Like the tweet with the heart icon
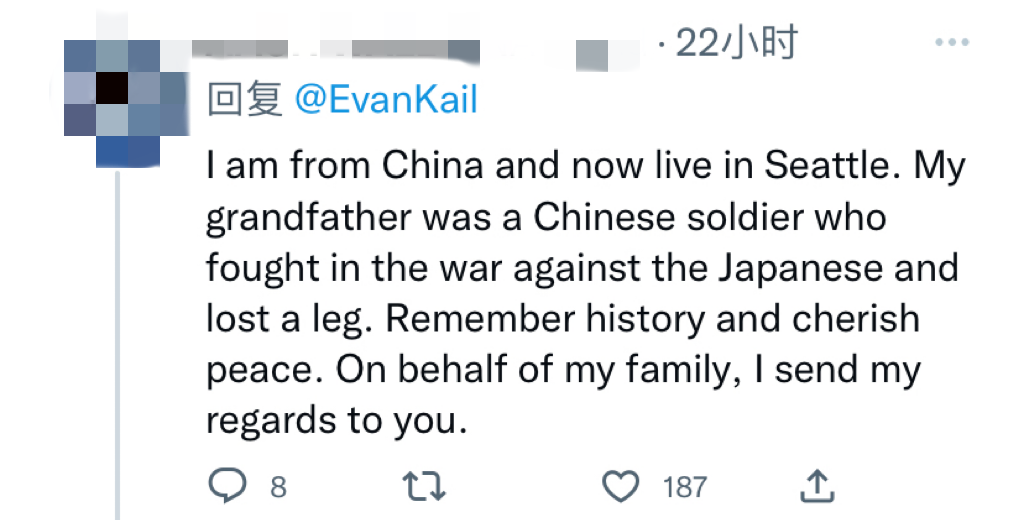Viewport: 1024px width, 520px height. (x=622, y=487)
